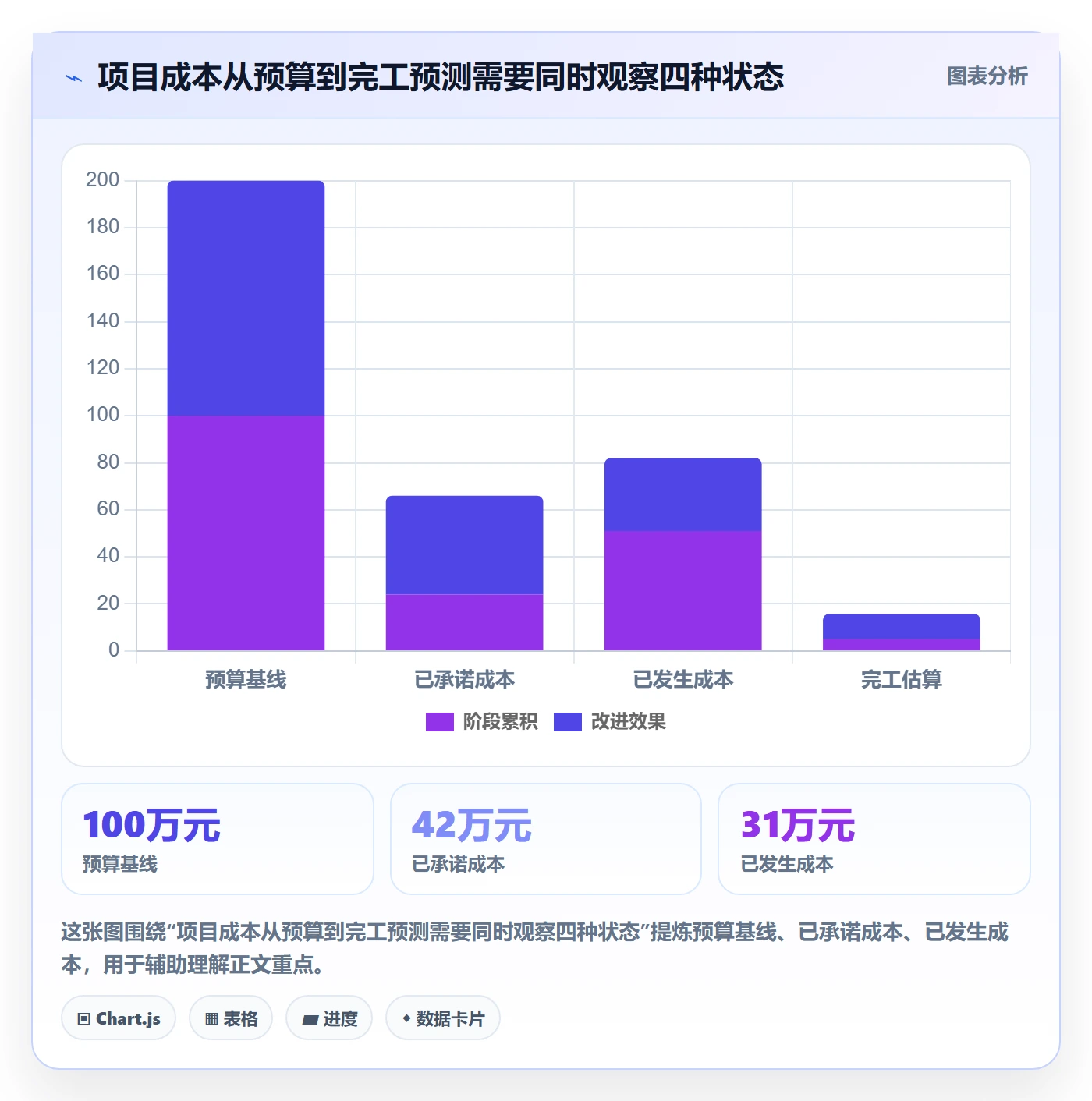The image size is (1092, 1101).
Task: Click the blue segment of 已发生成本 bar
Action: [682, 494]
